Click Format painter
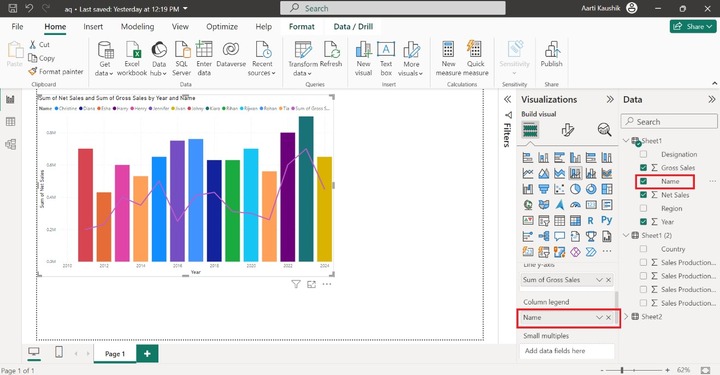The width and height of the screenshot is (720, 375). (56, 72)
